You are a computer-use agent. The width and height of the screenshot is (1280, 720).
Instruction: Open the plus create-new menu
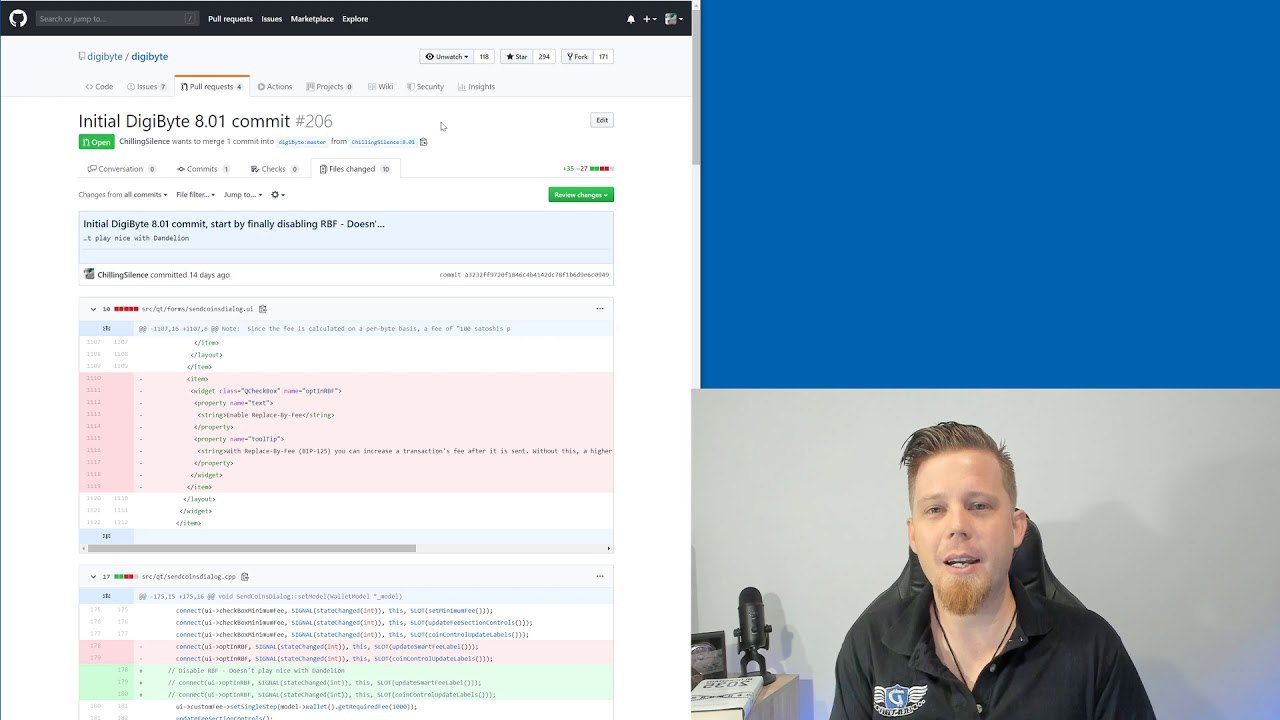tap(650, 19)
